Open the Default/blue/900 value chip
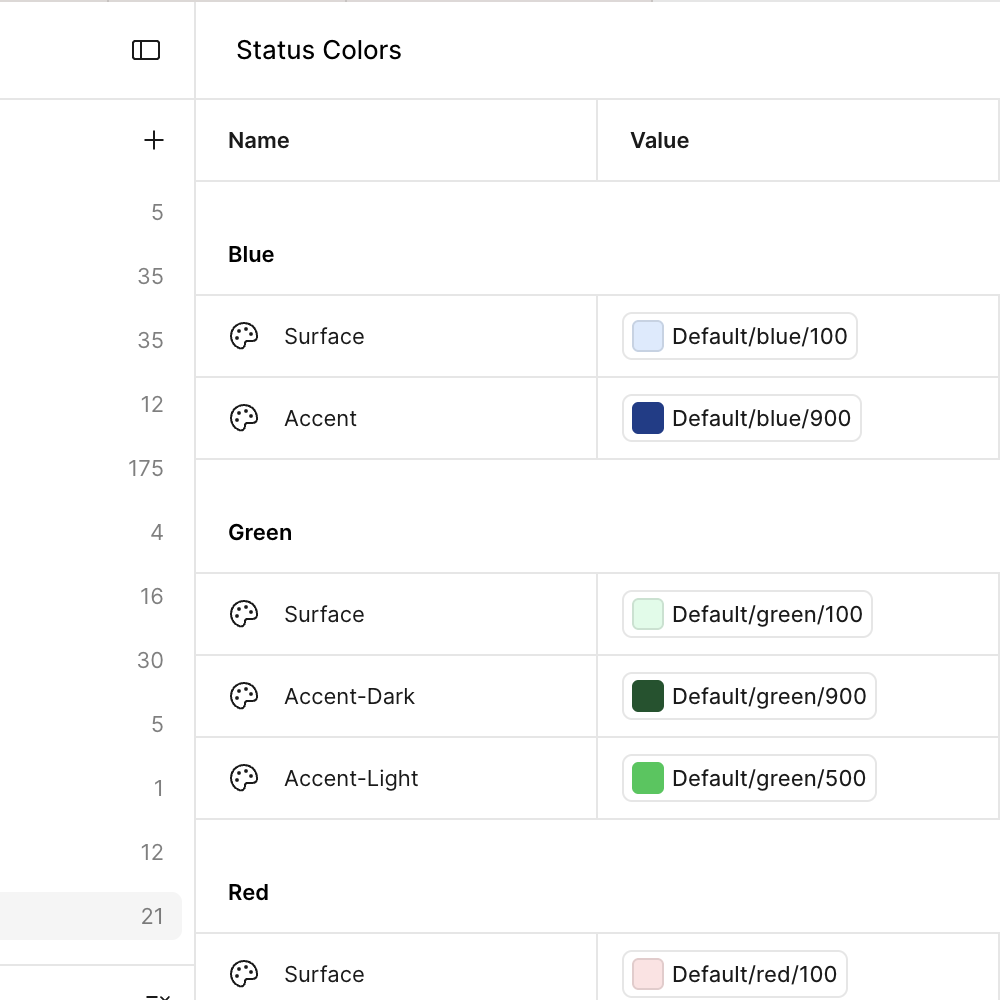 [x=742, y=418]
